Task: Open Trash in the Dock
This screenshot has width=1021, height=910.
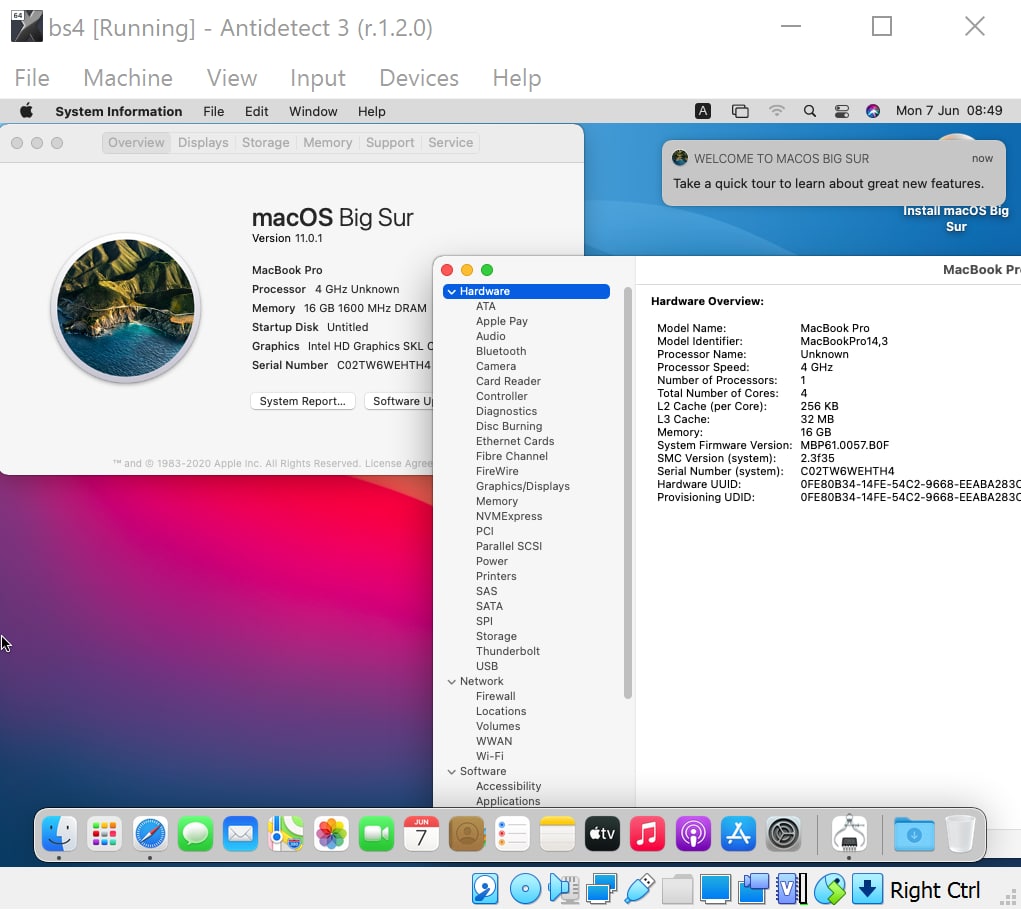Action: click(x=960, y=833)
